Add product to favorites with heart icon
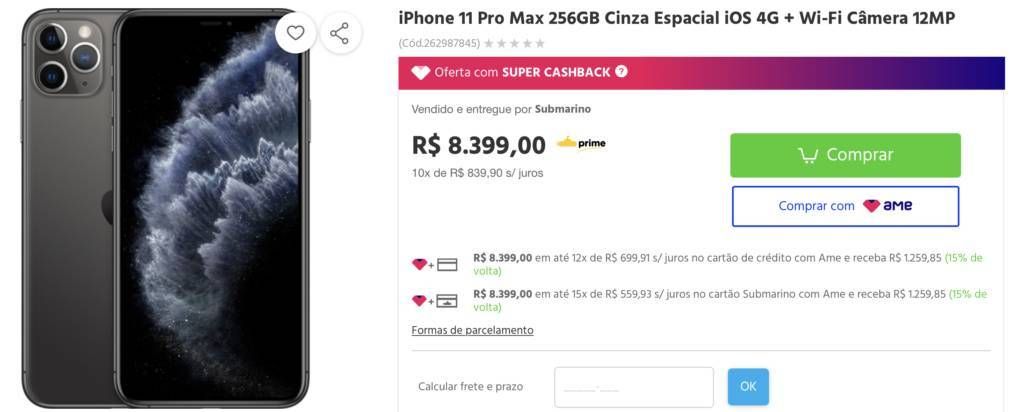The width and height of the screenshot is (1024, 412). pos(296,33)
